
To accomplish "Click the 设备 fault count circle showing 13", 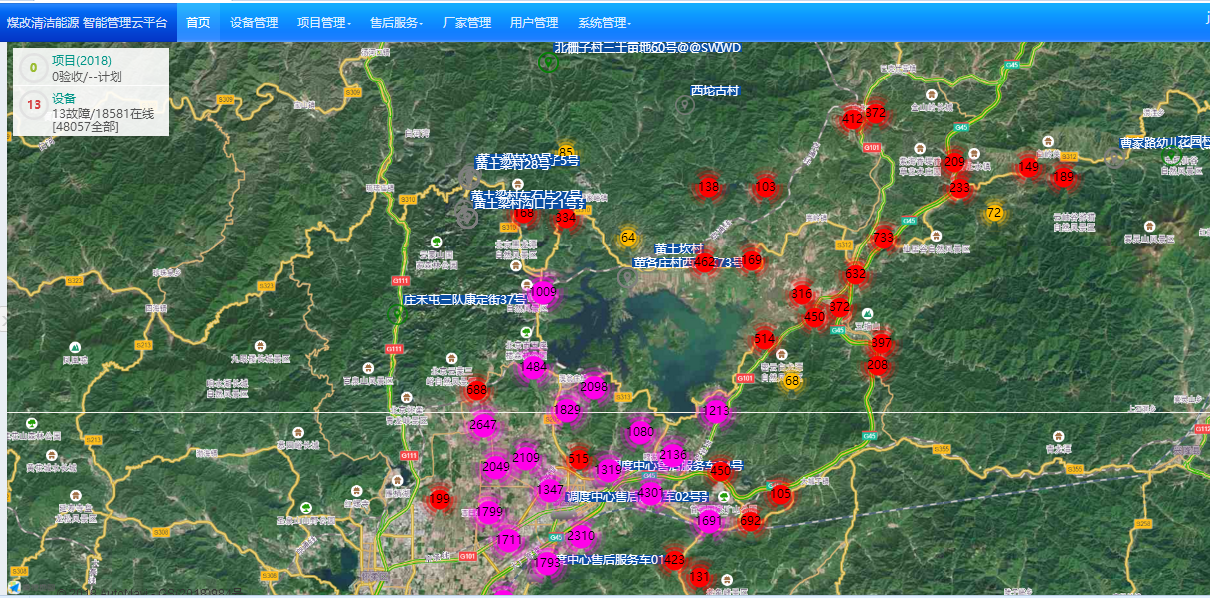I will pyautogui.click(x=33, y=105).
